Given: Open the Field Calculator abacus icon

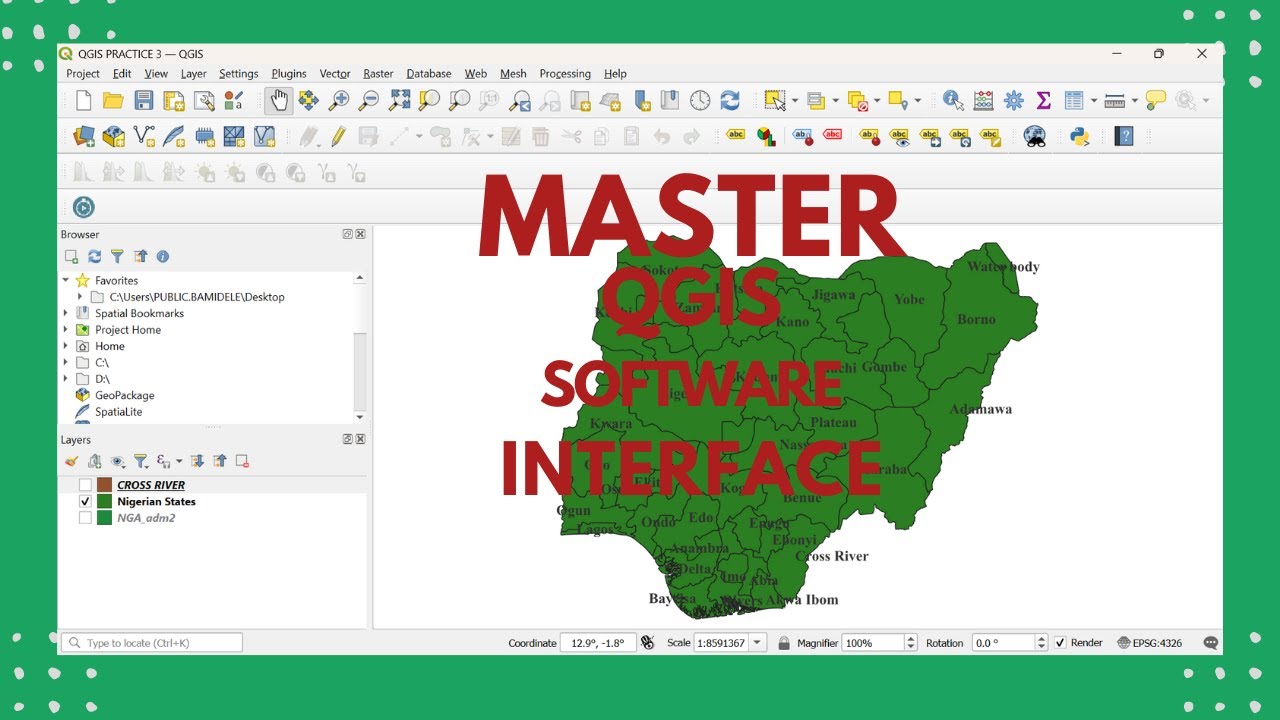Looking at the screenshot, I should pos(983,100).
